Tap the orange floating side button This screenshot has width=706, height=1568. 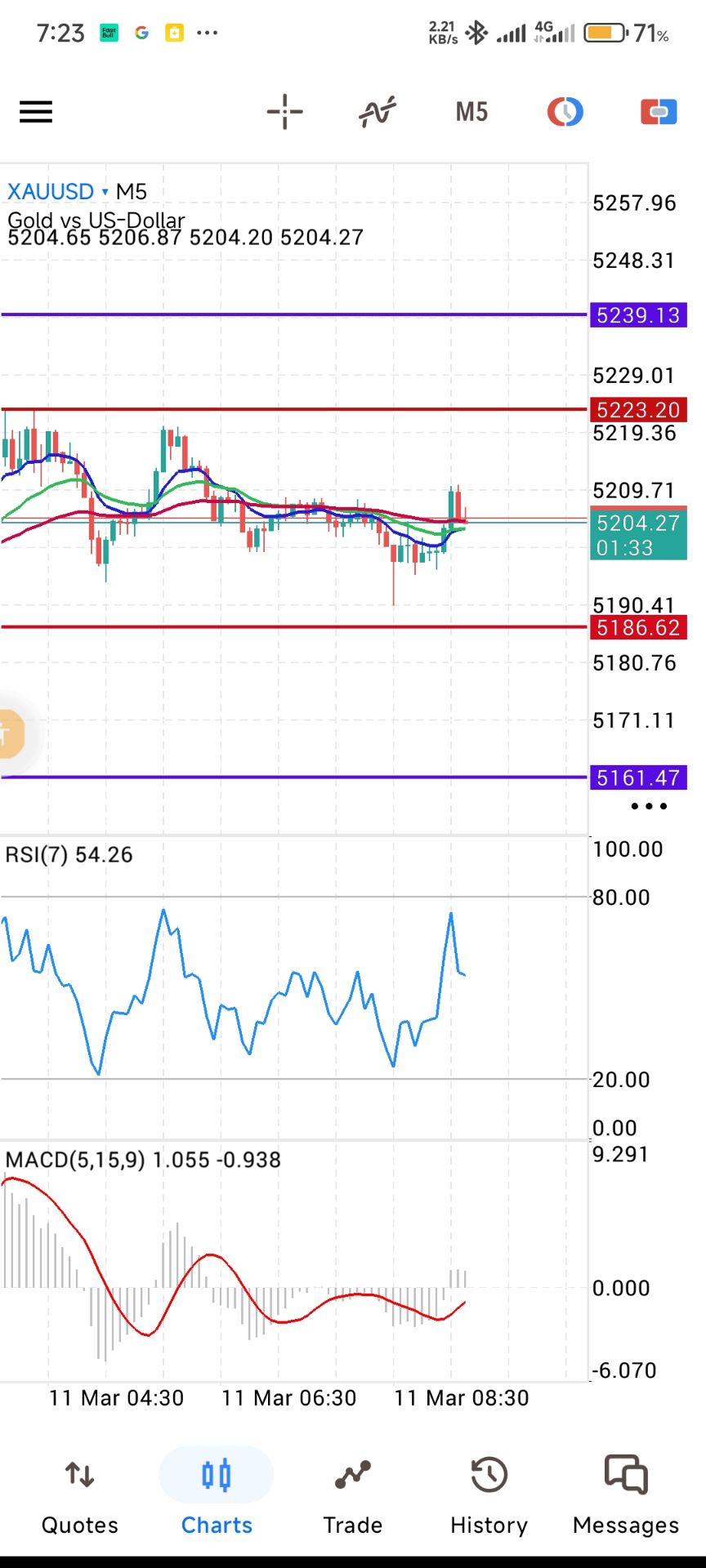[10, 733]
